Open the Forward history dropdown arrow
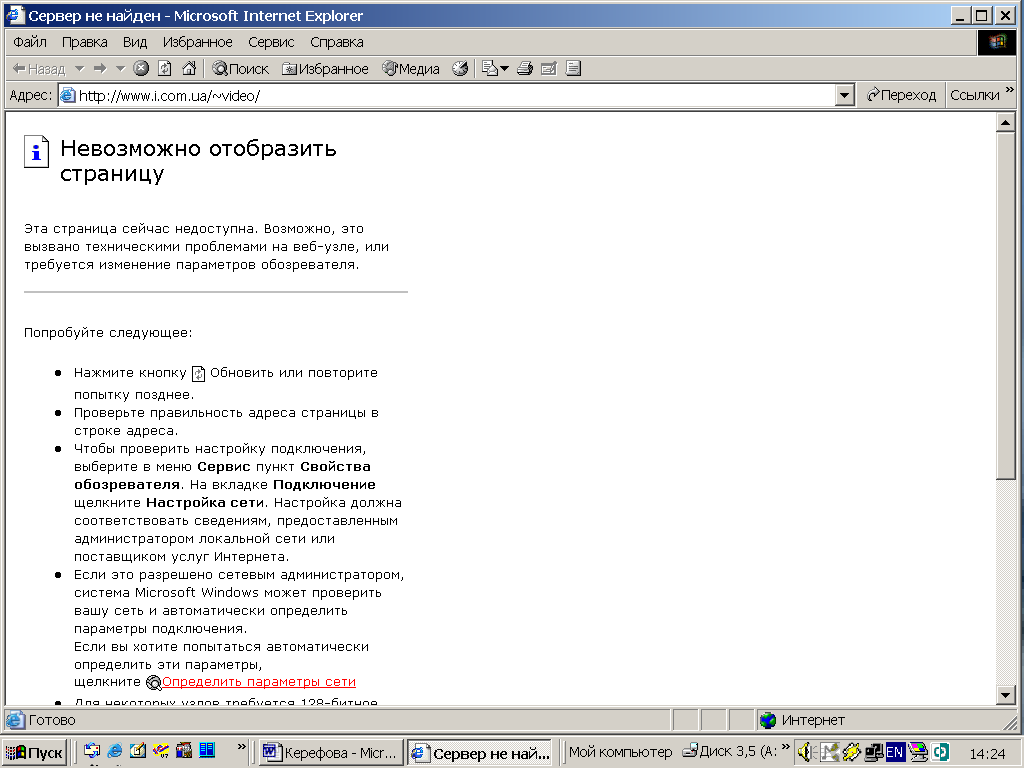Image resolution: width=1024 pixels, height=768 pixels. pos(120,69)
